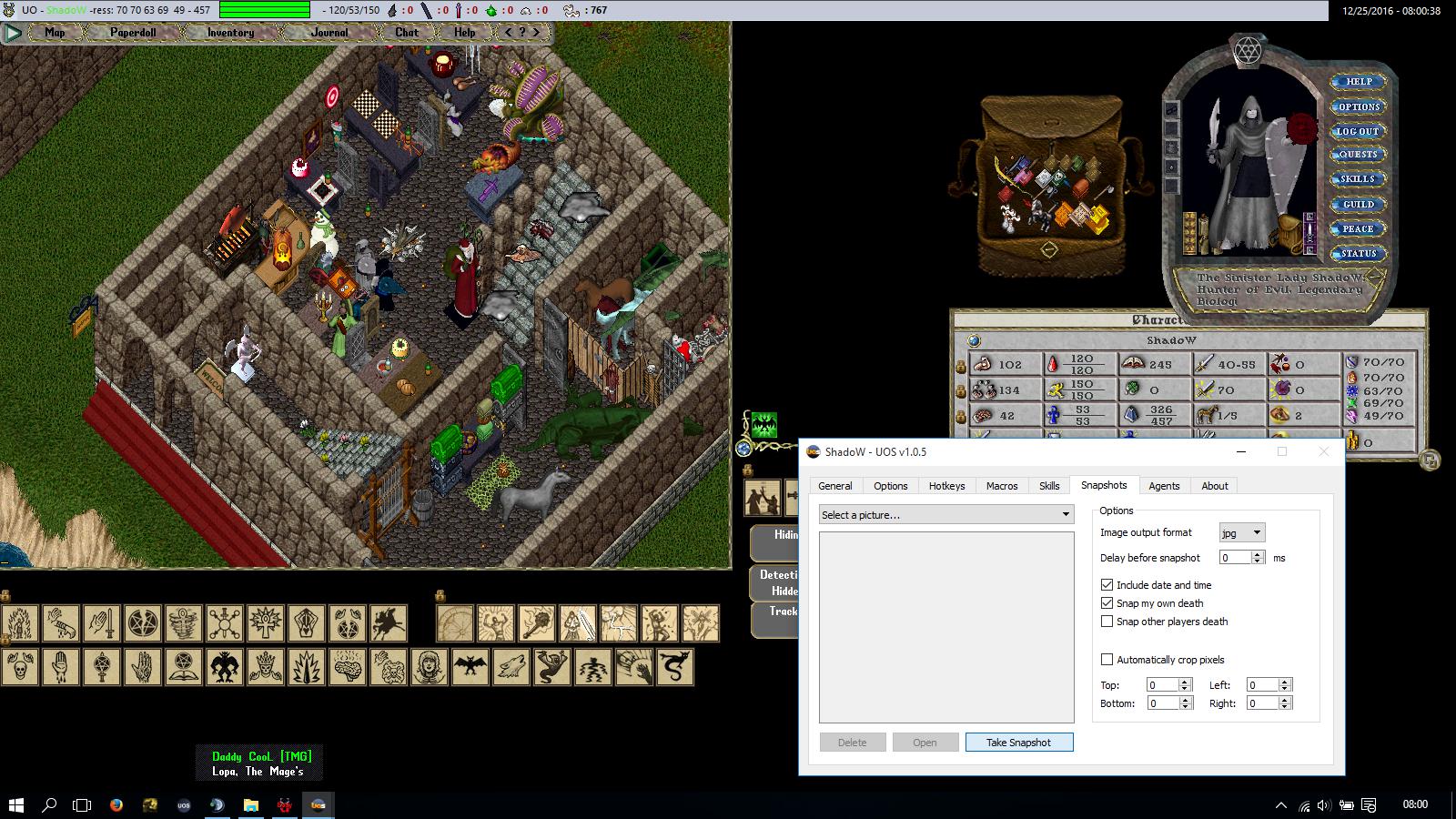This screenshot has height=819, width=1456.
Task: Switch to the Macros tab
Action: (1002, 486)
